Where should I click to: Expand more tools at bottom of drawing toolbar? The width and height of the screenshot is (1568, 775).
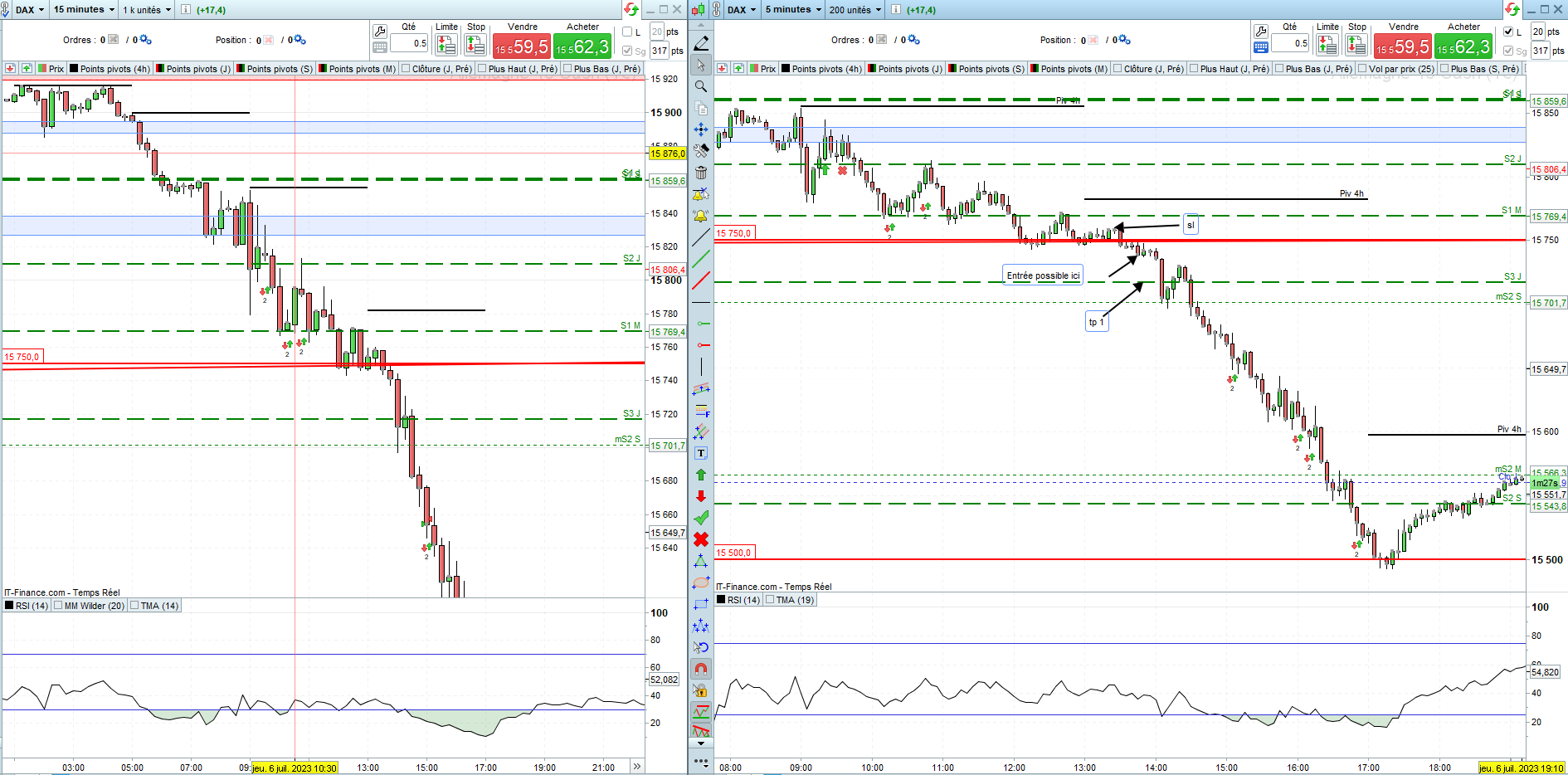click(x=701, y=761)
